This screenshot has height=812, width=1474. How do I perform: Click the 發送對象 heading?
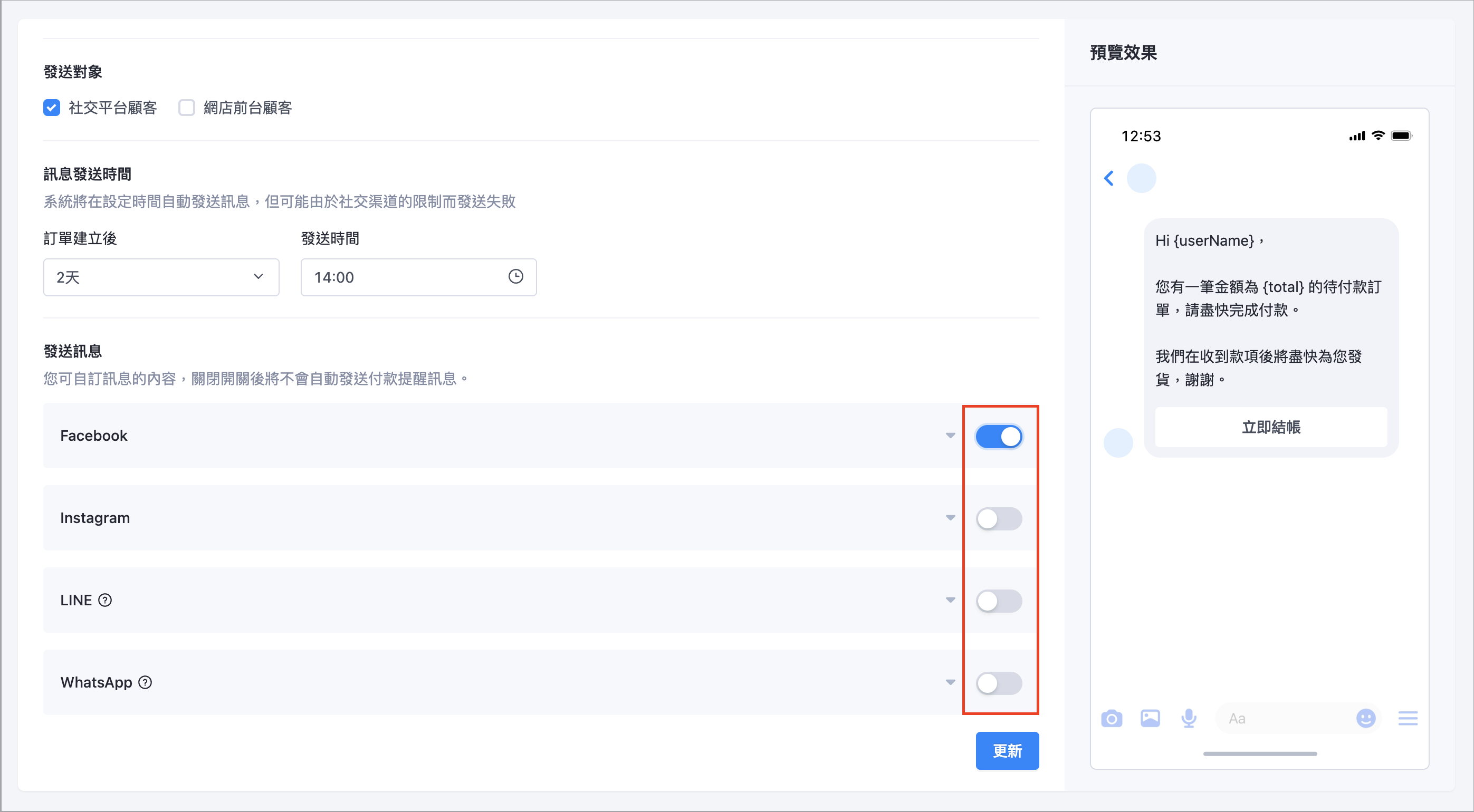coord(73,72)
